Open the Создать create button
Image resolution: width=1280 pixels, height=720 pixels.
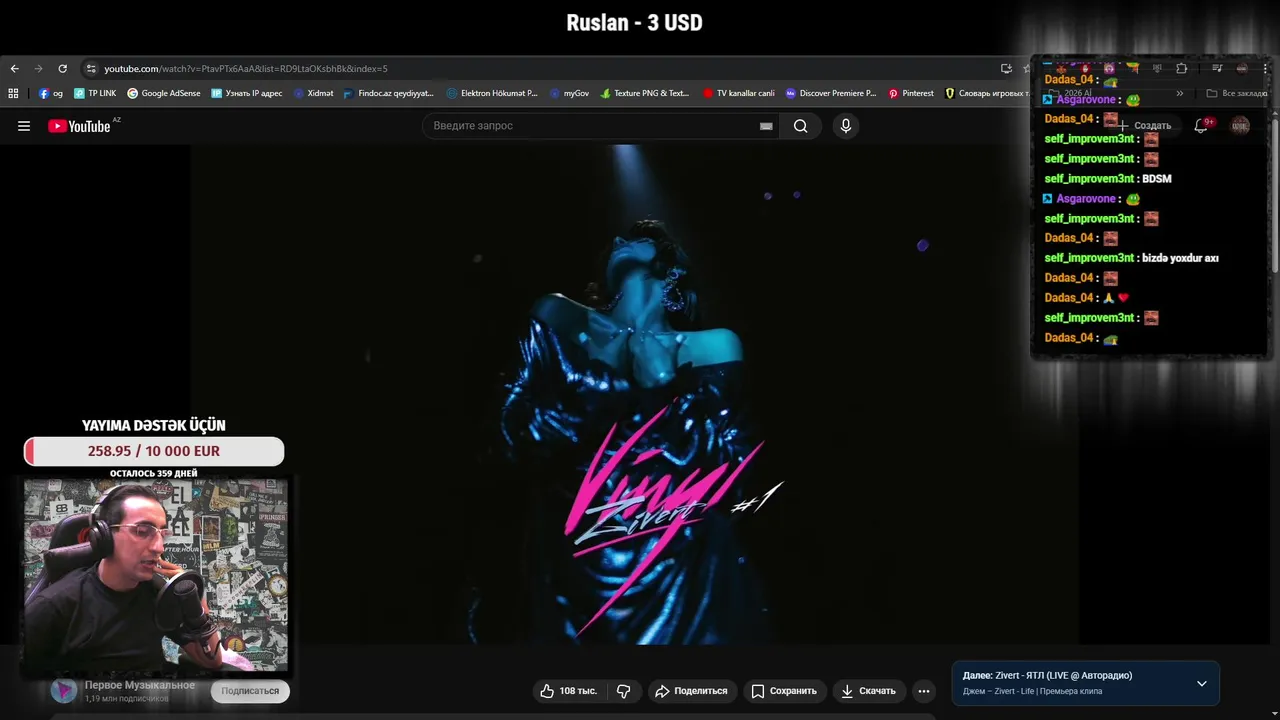coord(1145,126)
